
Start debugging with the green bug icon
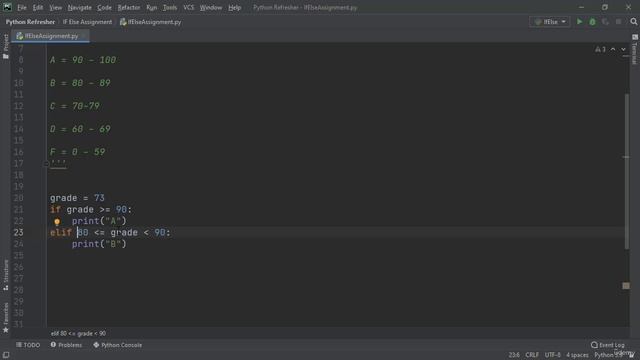tap(592, 22)
